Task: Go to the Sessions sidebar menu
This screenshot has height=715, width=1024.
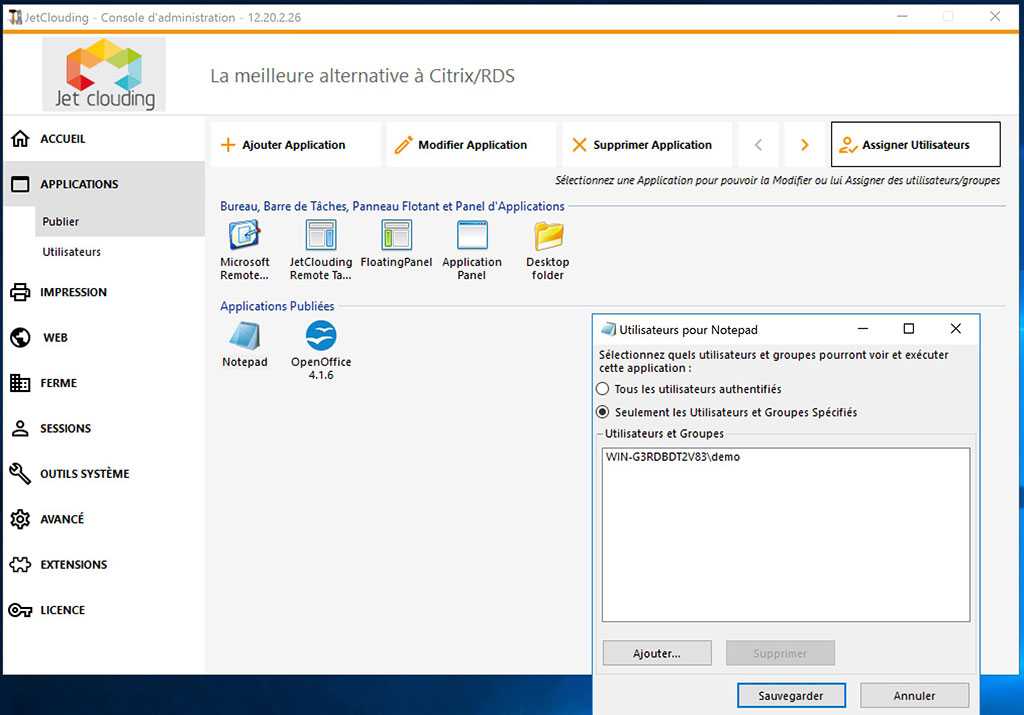Action: pos(65,428)
